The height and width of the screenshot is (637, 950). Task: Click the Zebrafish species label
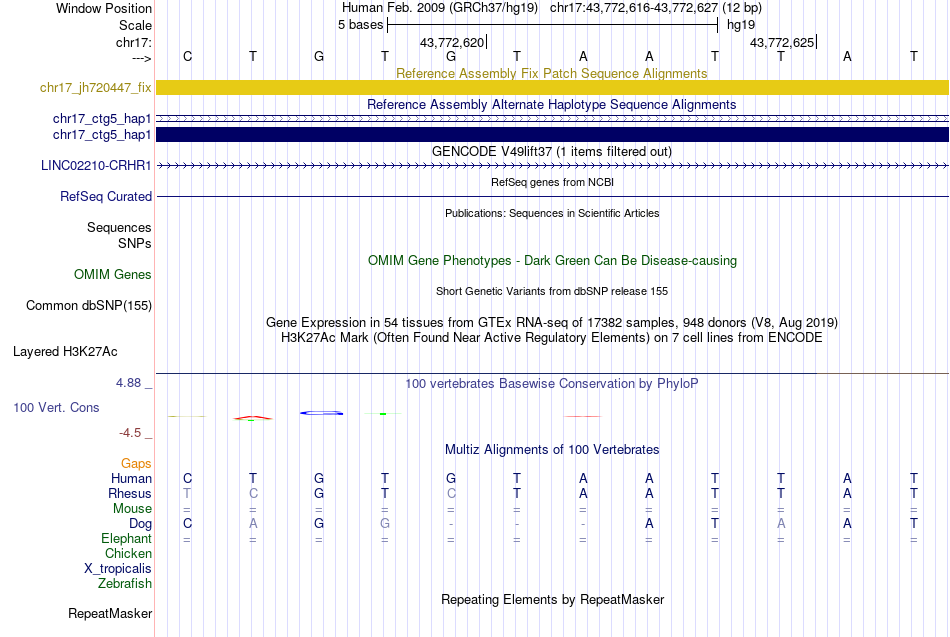tap(125, 584)
